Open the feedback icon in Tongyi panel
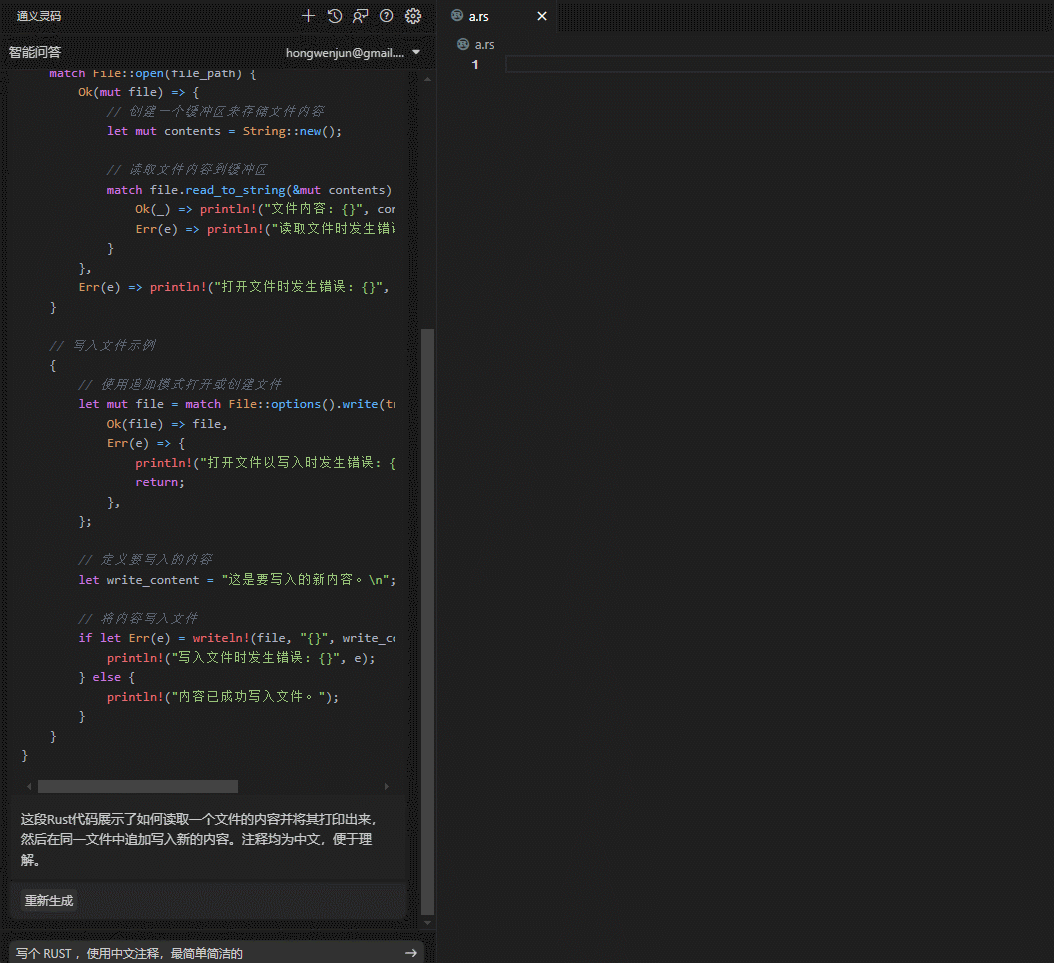1054x963 pixels. pos(361,16)
